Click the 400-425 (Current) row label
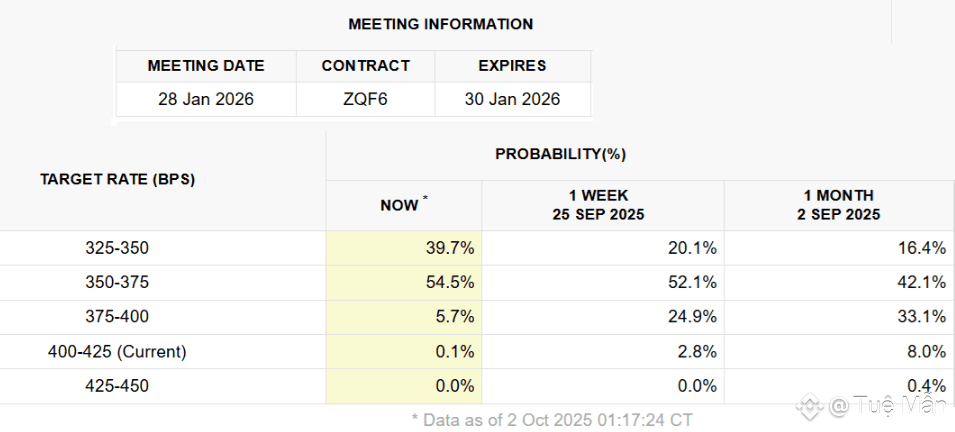The width and height of the screenshot is (955, 432). [117, 352]
